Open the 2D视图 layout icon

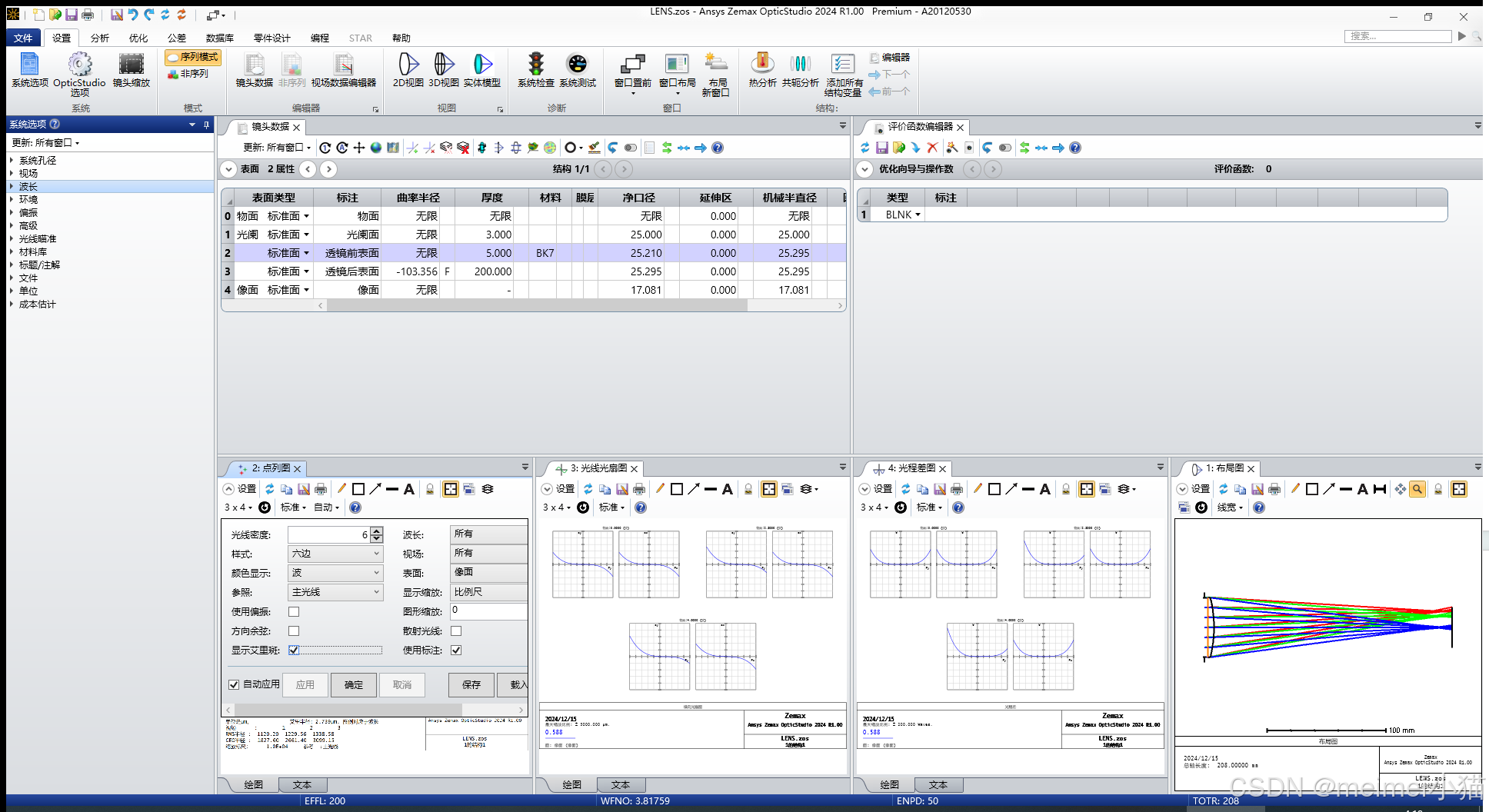408,70
